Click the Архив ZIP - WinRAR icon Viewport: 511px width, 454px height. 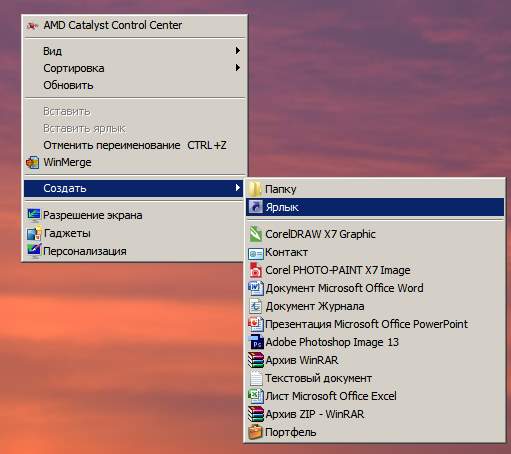coord(256,414)
